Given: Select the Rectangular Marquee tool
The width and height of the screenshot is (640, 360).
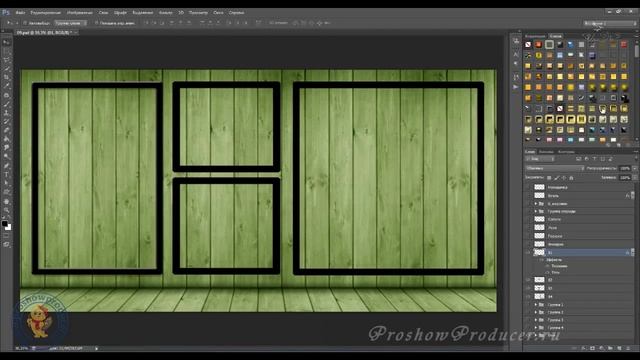Looking at the screenshot, I should point(7,51).
